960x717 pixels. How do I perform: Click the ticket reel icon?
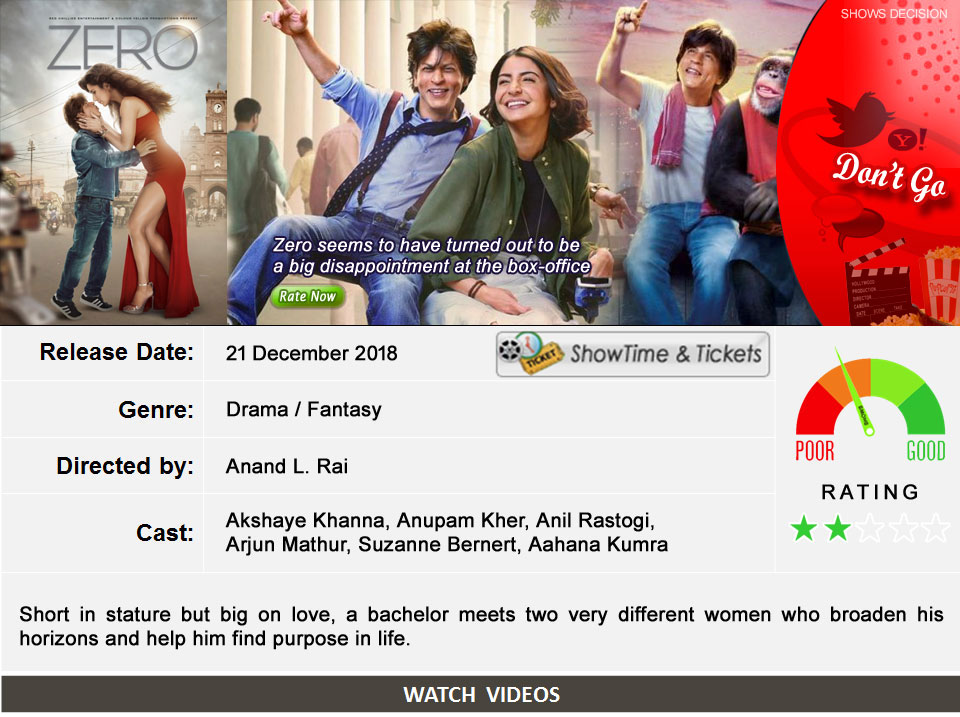point(530,353)
